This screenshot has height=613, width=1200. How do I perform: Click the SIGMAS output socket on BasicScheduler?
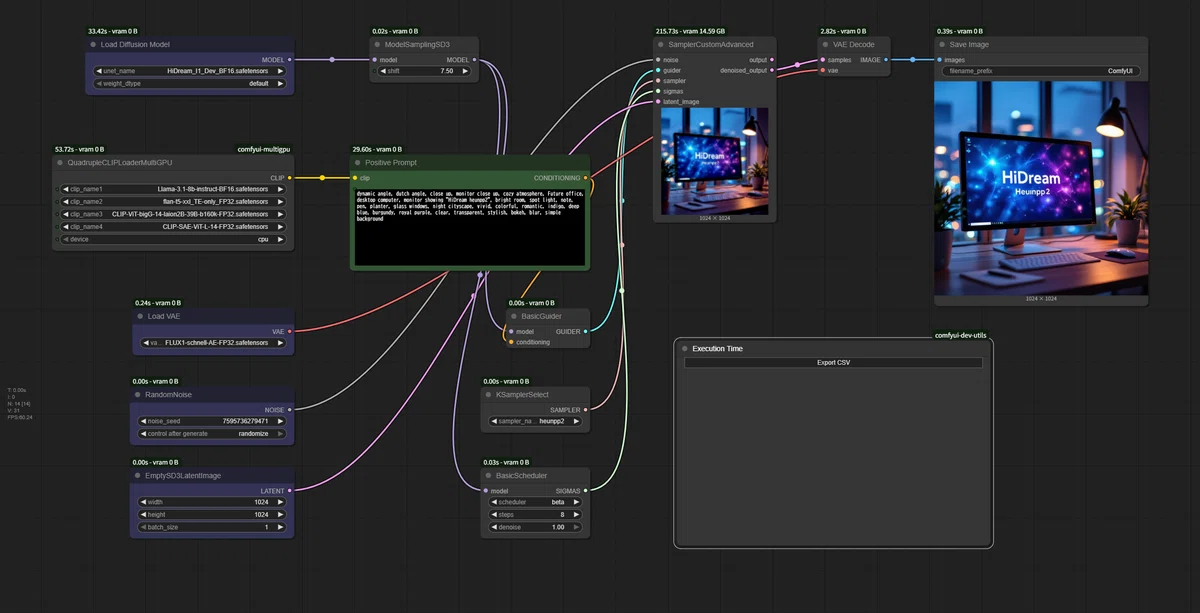585,491
